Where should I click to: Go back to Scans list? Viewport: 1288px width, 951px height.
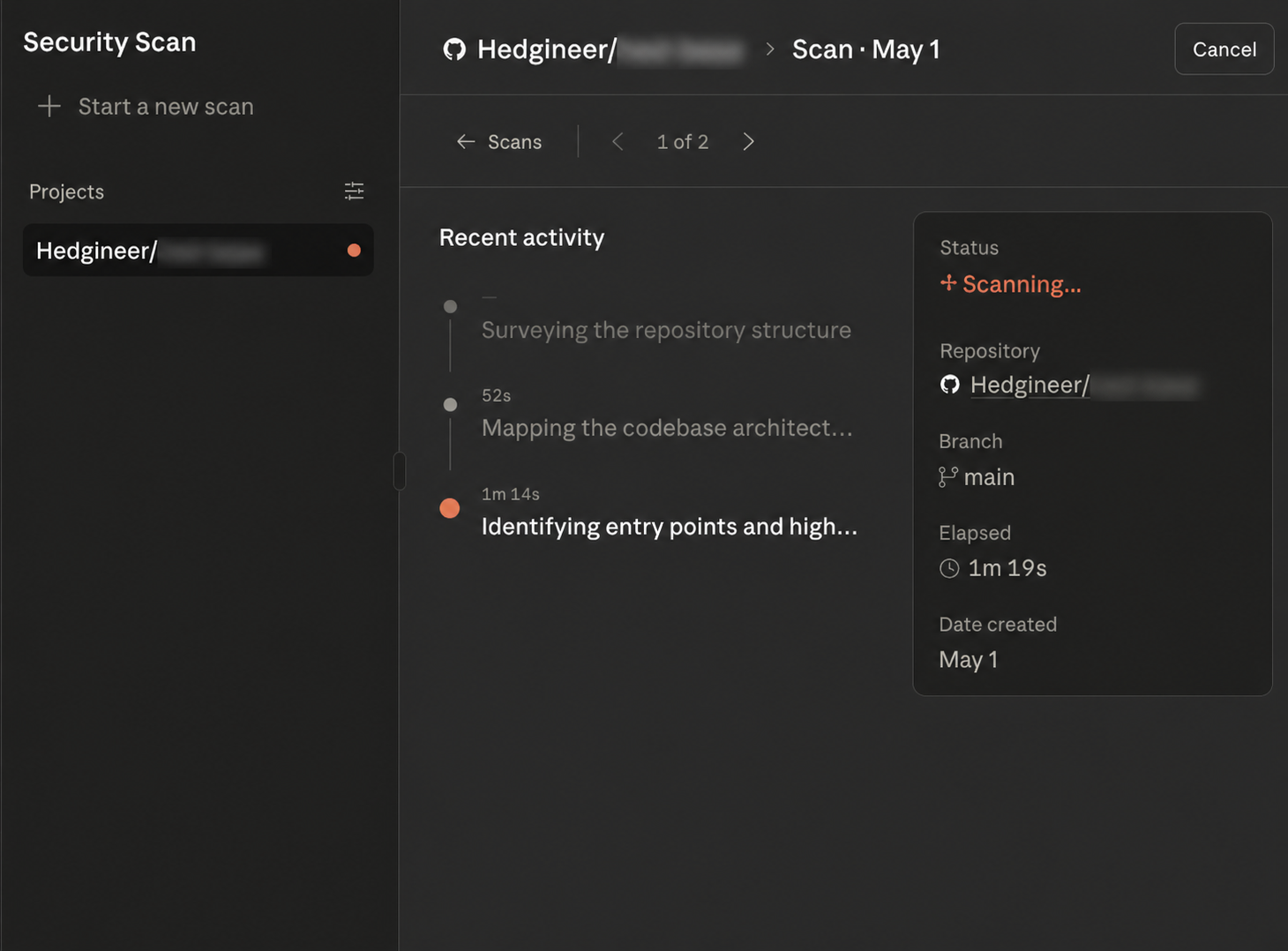tap(499, 142)
